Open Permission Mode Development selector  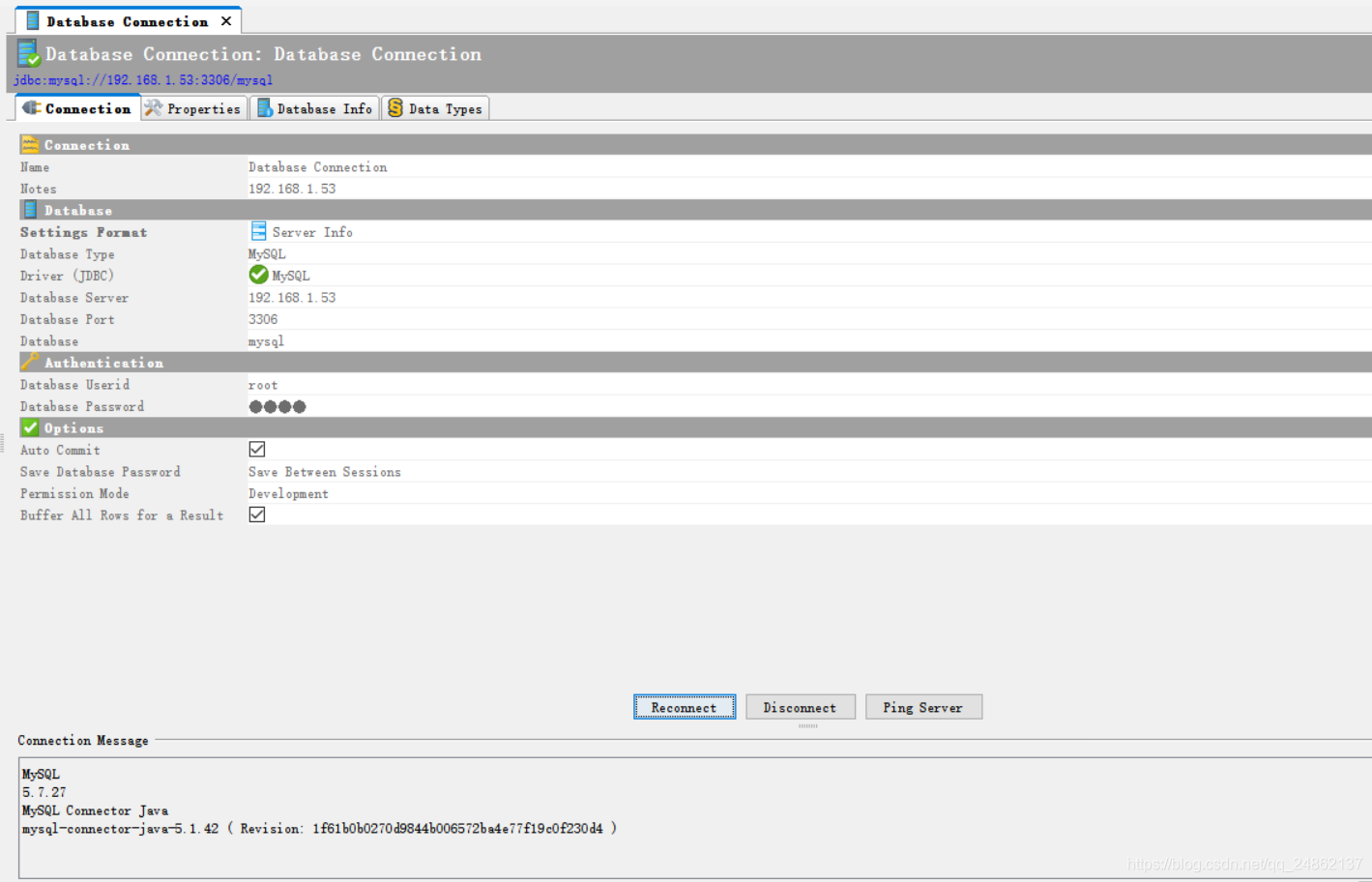pyautogui.click(x=809, y=493)
